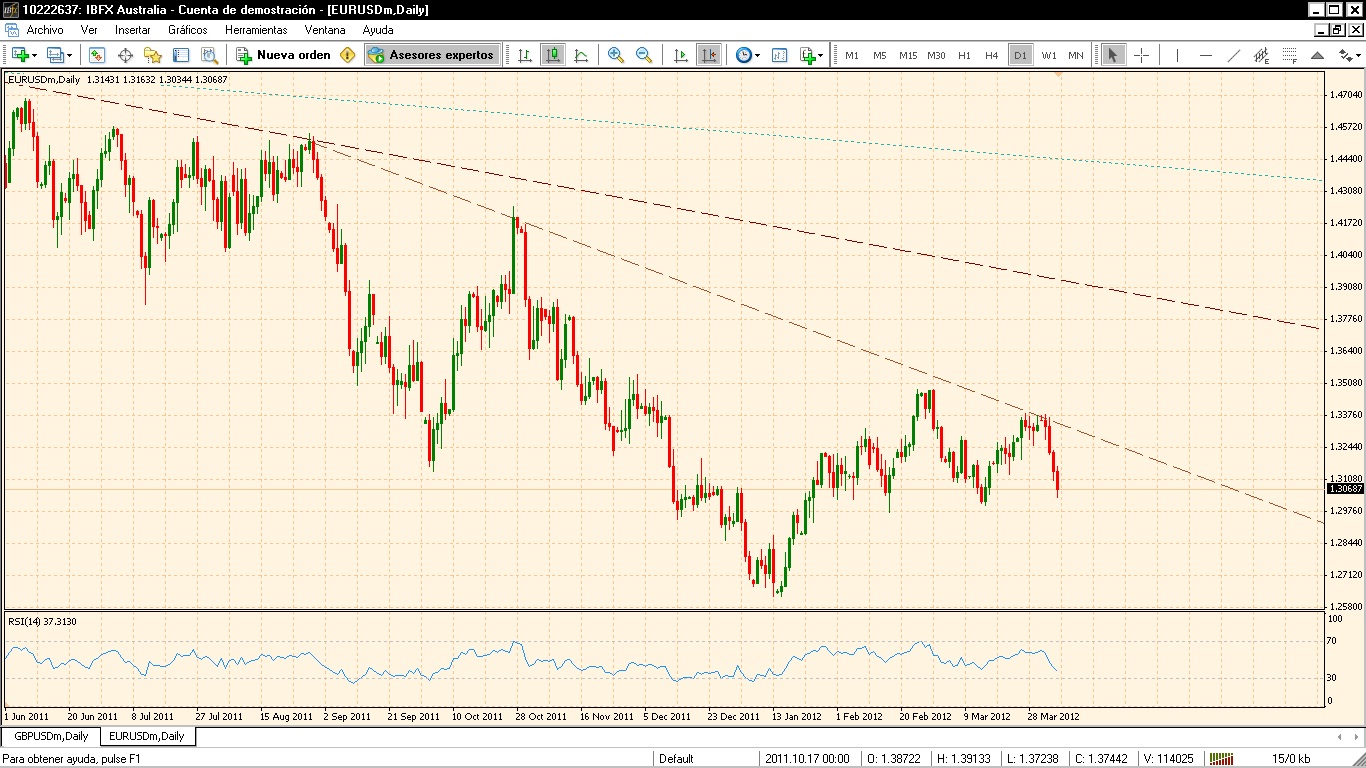
Task: Set timeframe to W1
Action: 1049,55
